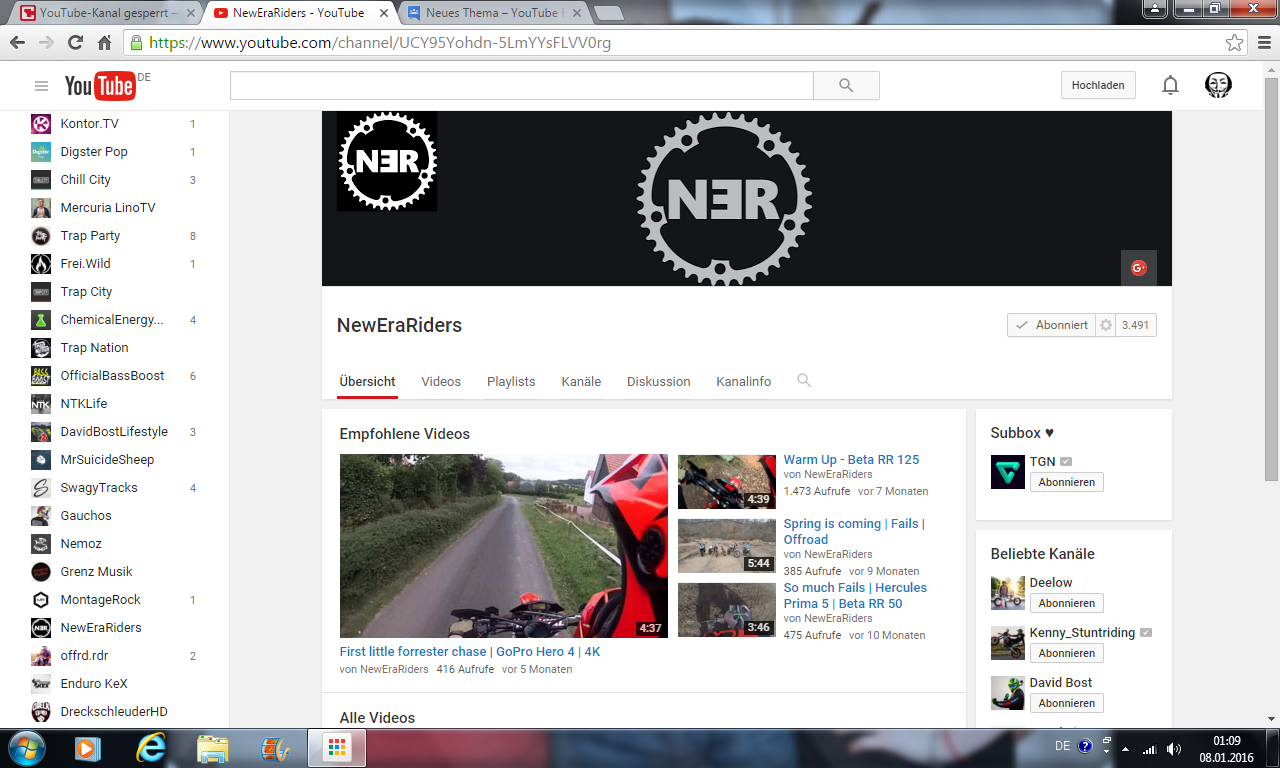This screenshot has width=1280, height=768.
Task: Open the notifications bell
Action: 1170,86
